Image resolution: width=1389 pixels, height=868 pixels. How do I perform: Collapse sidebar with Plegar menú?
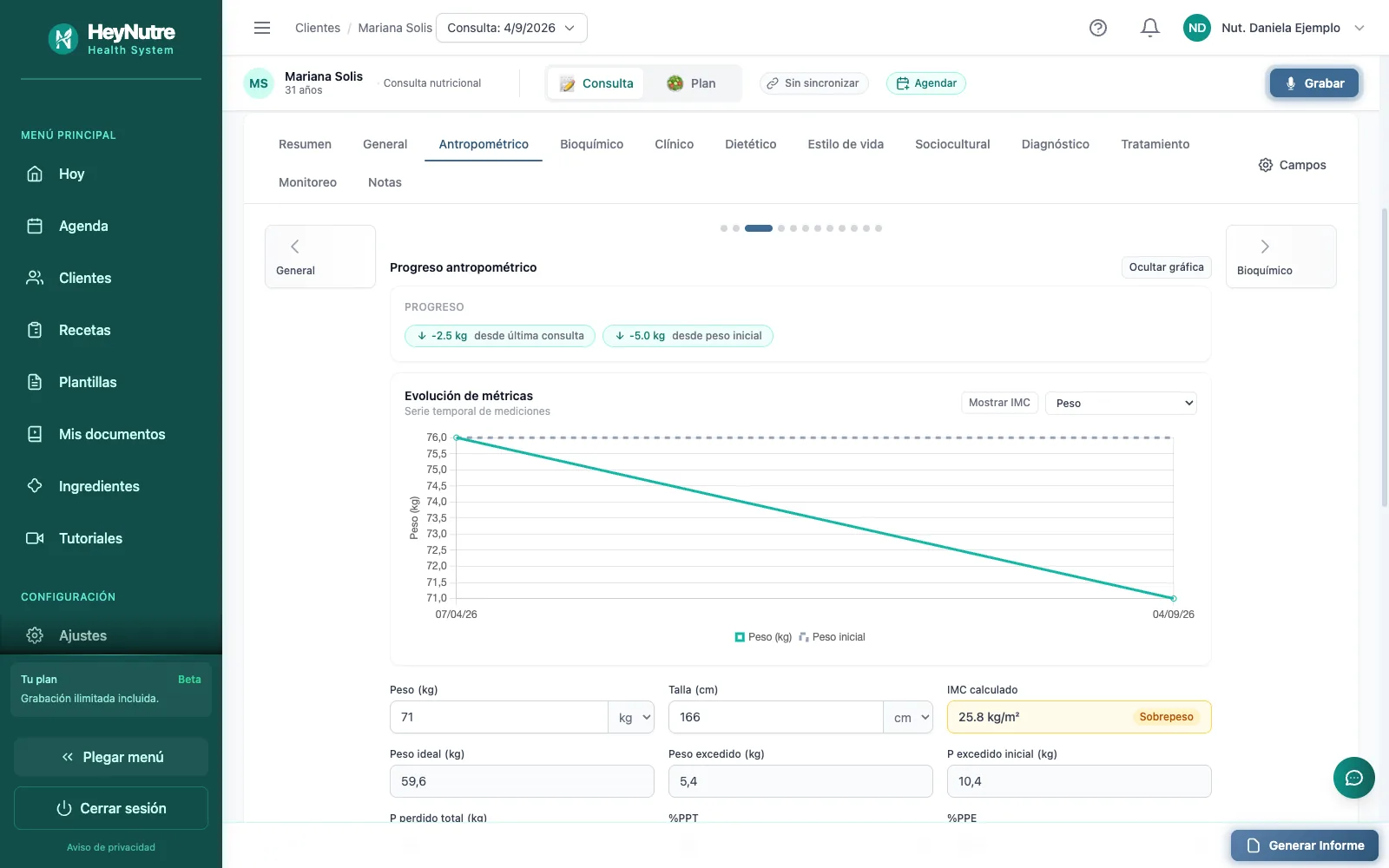(x=111, y=757)
